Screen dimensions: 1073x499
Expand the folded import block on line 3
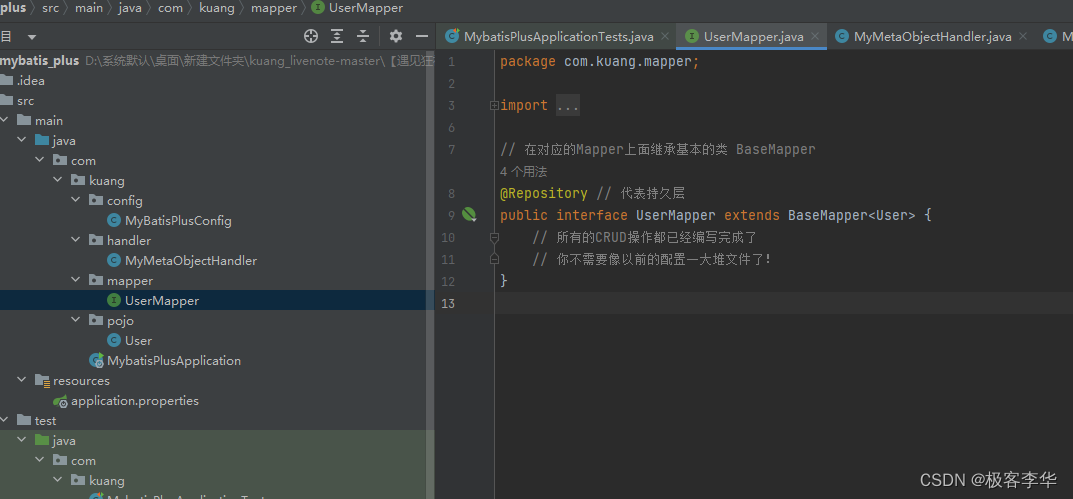[494, 105]
